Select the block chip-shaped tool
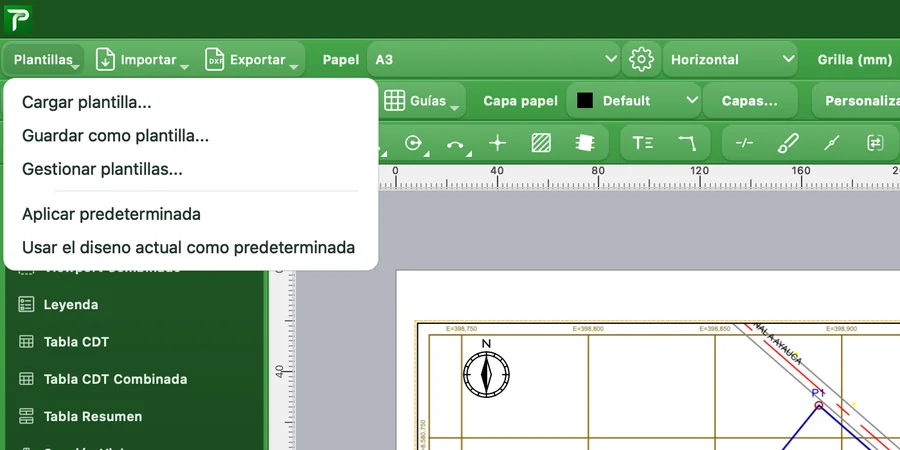The height and width of the screenshot is (450, 900). tap(584, 143)
